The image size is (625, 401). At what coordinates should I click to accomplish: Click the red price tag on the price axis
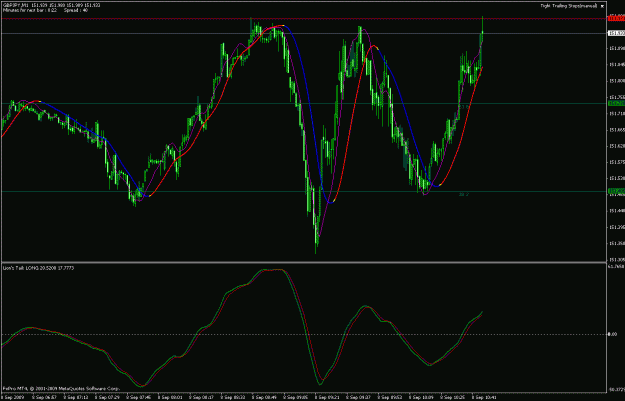(x=616, y=19)
